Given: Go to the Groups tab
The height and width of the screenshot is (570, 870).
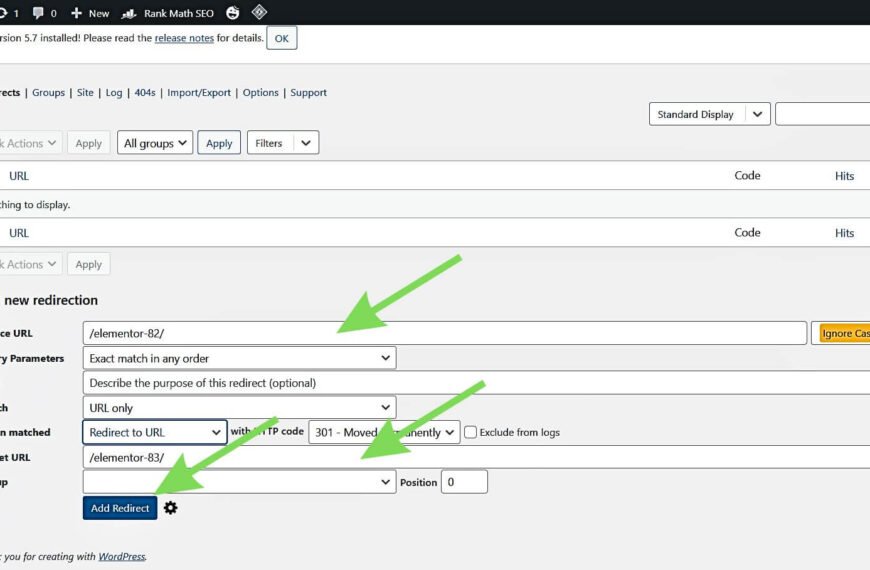Looking at the screenshot, I should (x=48, y=93).
